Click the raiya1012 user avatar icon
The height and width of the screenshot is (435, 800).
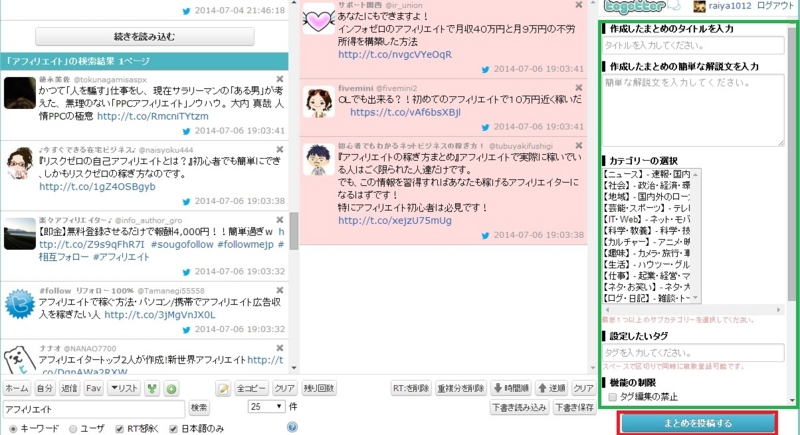pos(699,6)
